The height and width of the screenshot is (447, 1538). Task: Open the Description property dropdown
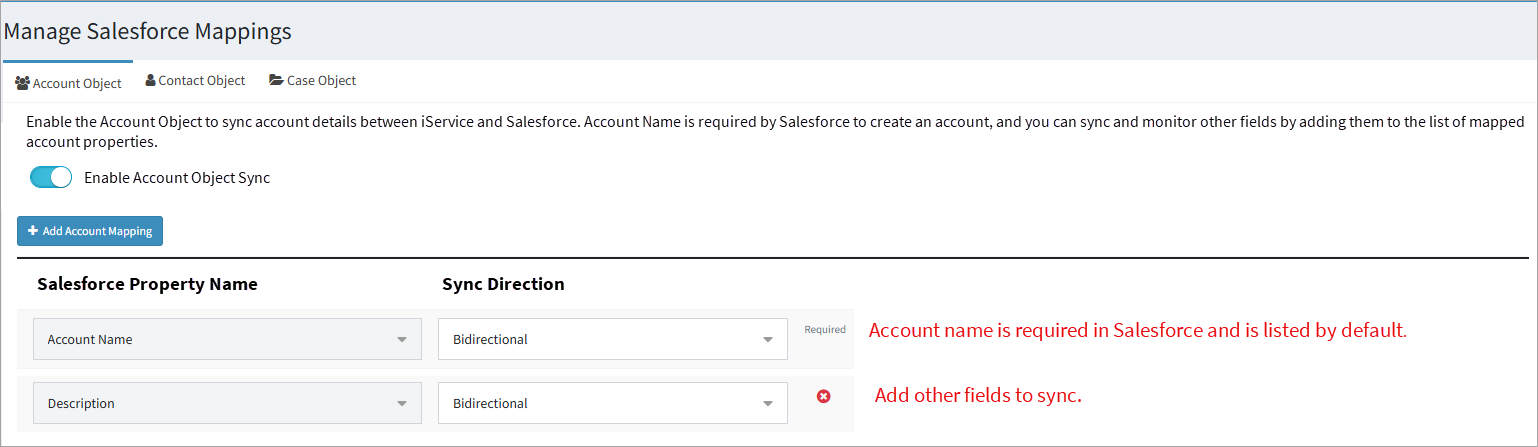[226, 403]
